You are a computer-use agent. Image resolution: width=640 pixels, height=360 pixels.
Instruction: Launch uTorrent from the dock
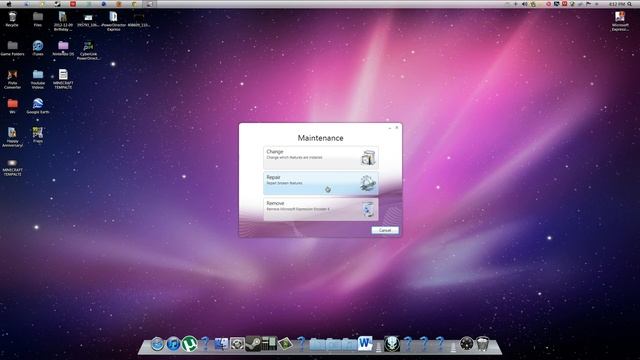click(x=189, y=344)
